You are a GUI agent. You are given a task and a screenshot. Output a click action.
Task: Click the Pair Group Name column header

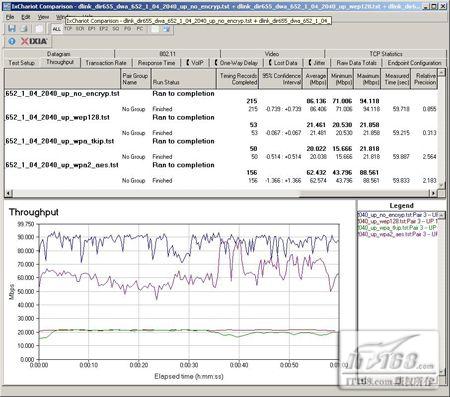click(x=135, y=79)
